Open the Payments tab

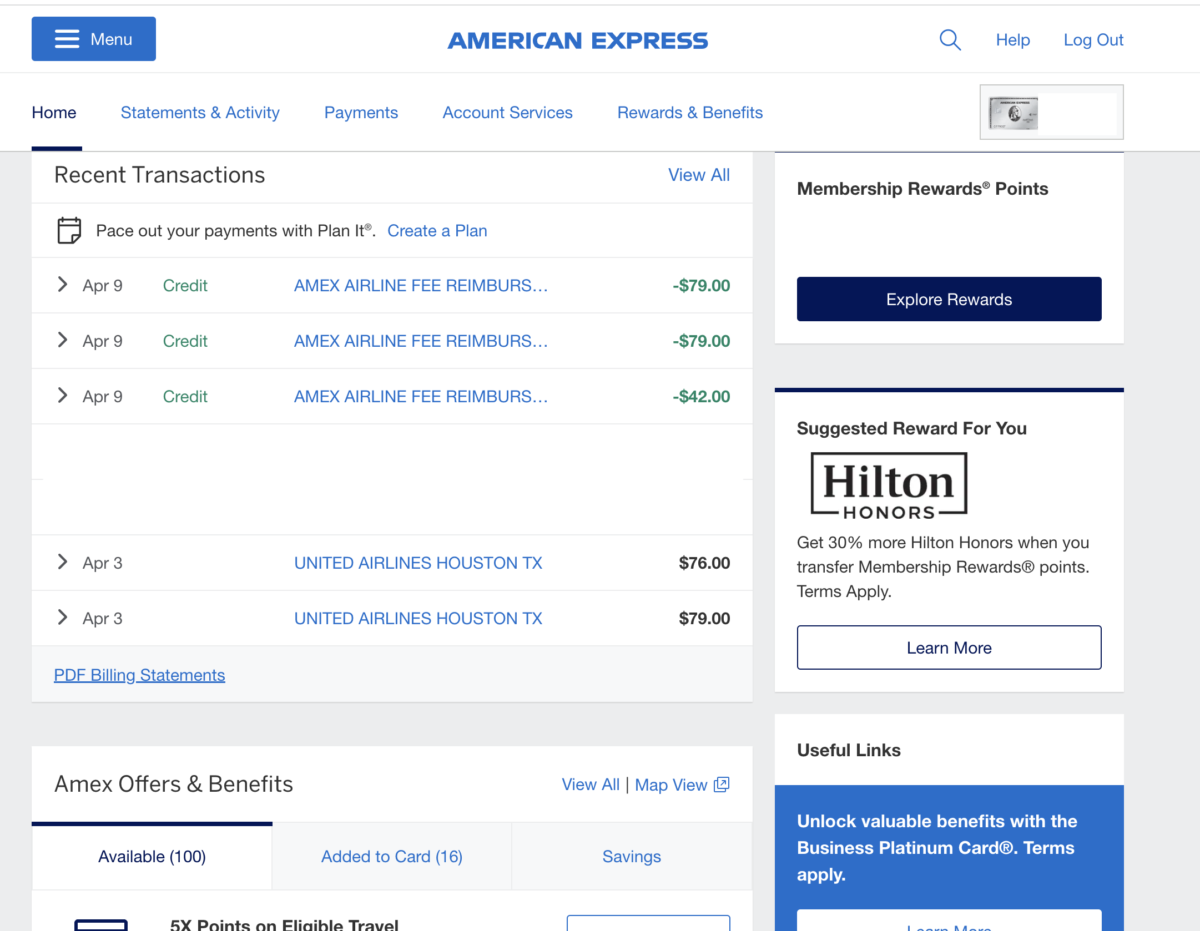click(361, 113)
